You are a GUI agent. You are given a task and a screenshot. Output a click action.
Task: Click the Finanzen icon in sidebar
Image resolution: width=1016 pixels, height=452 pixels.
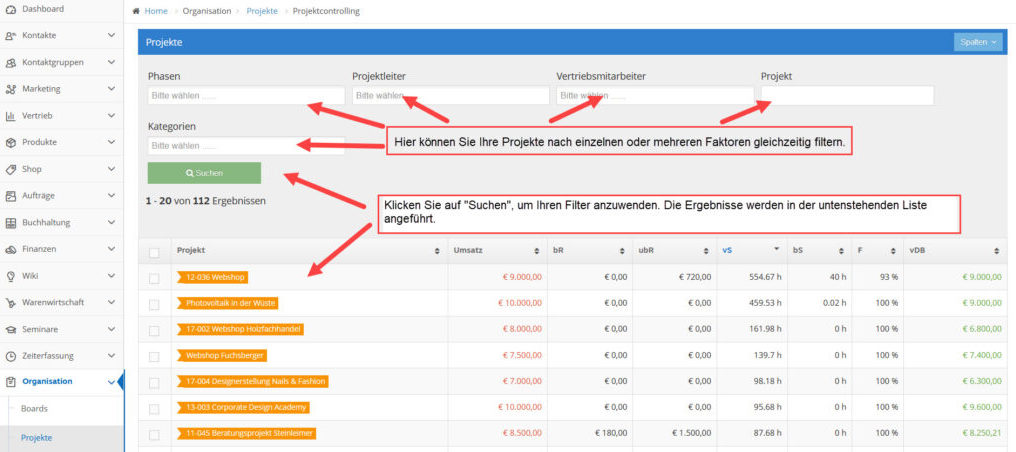(x=10, y=249)
